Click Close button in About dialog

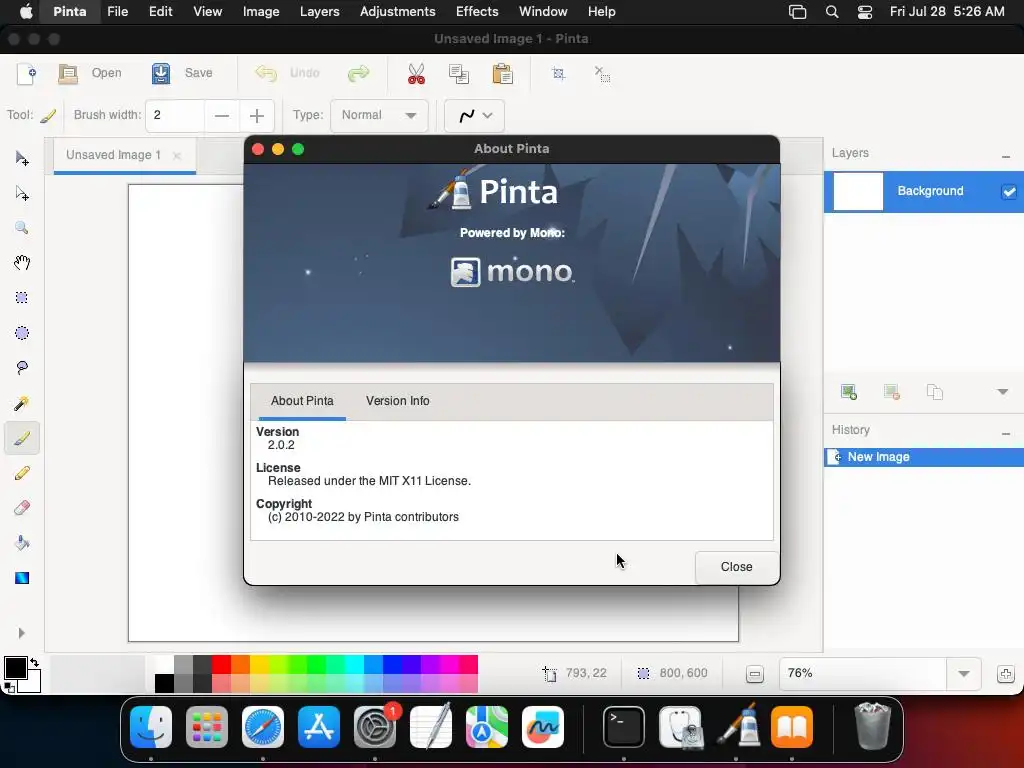(737, 567)
